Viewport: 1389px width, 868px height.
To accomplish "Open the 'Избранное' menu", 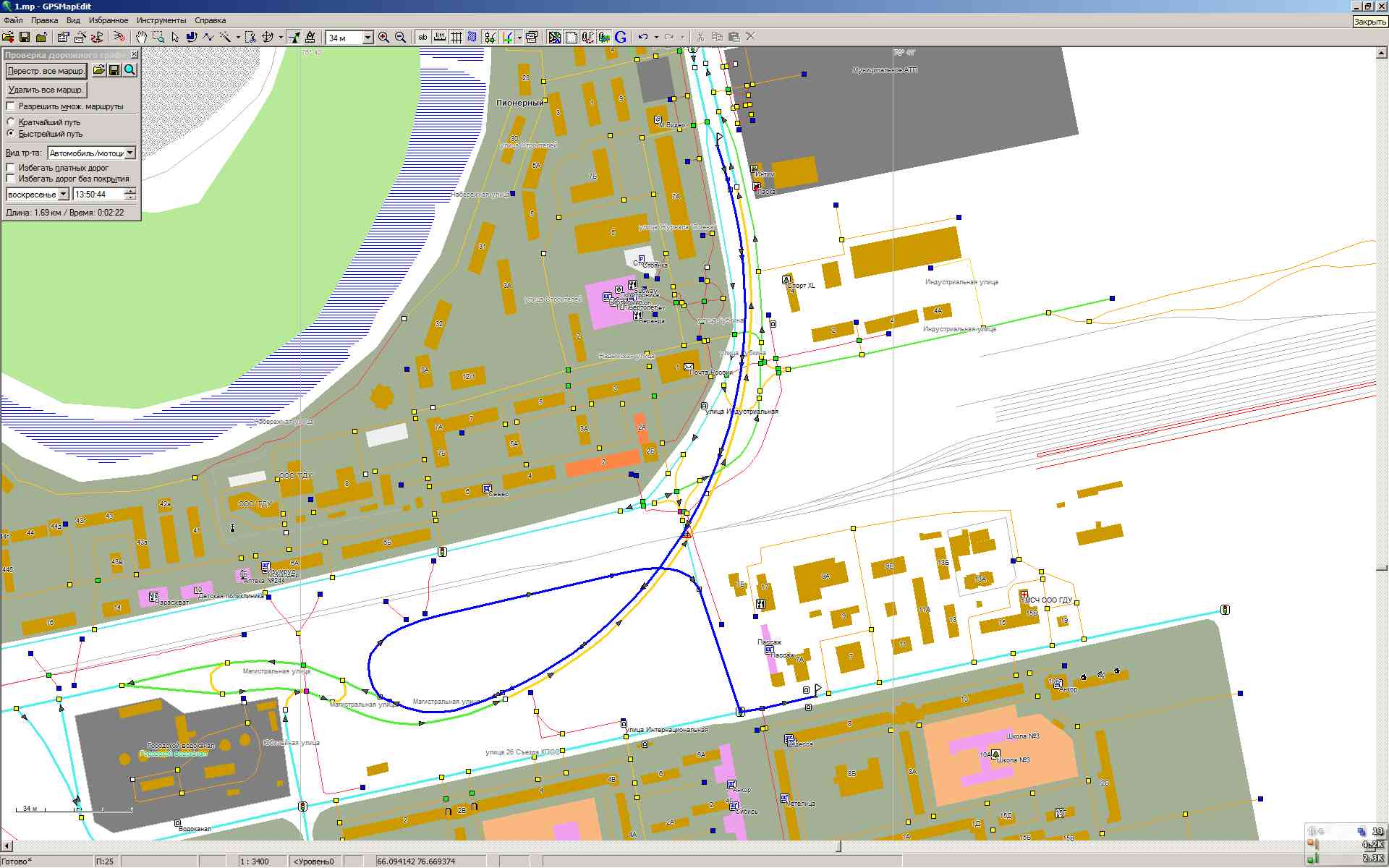I will (109, 20).
